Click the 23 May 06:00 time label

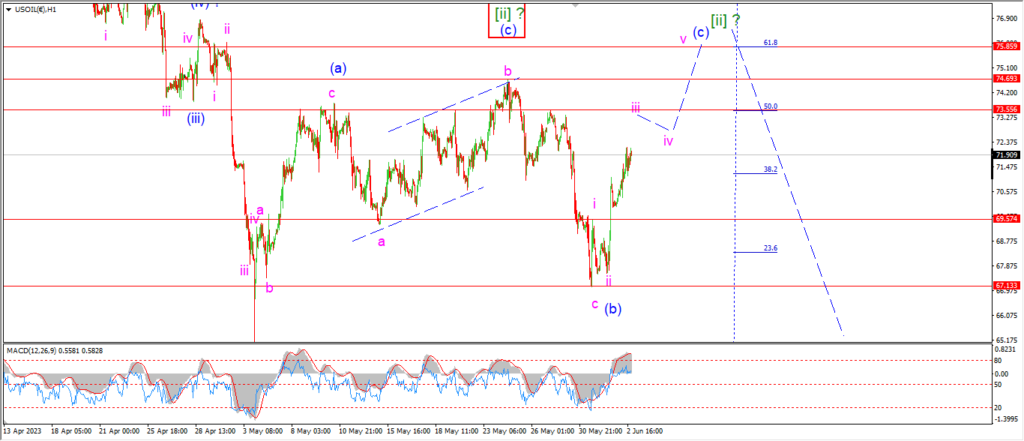[504, 431]
